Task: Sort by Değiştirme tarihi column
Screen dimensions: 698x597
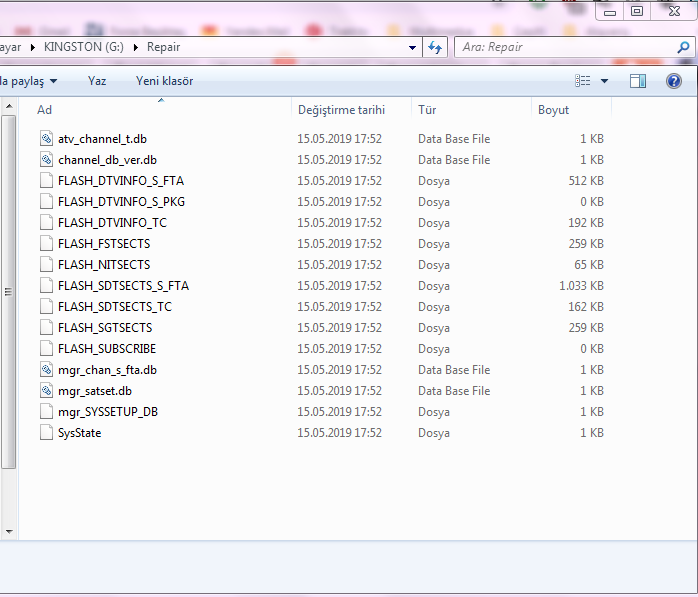Action: pos(351,110)
